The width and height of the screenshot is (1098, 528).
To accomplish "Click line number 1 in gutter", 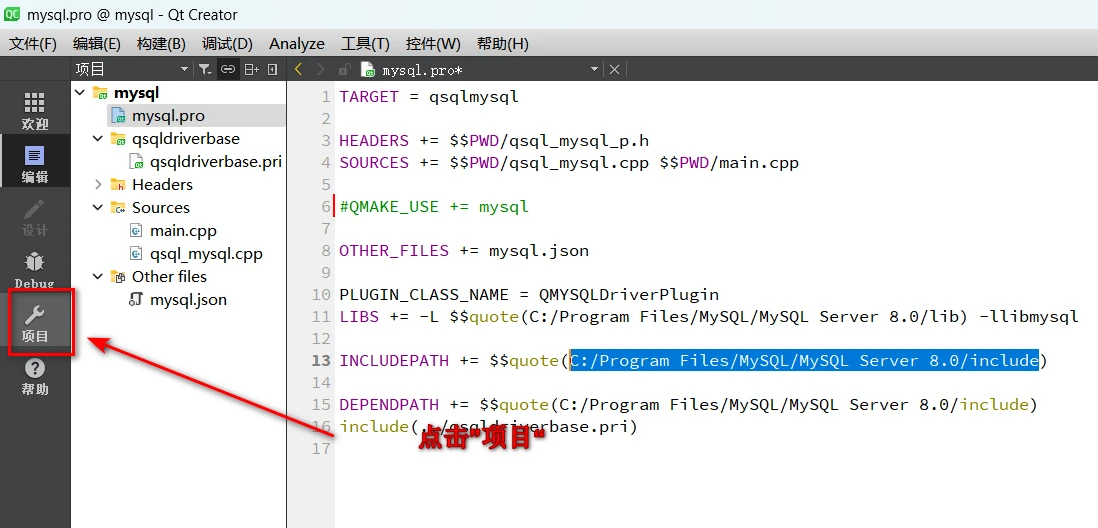I will [x=326, y=97].
